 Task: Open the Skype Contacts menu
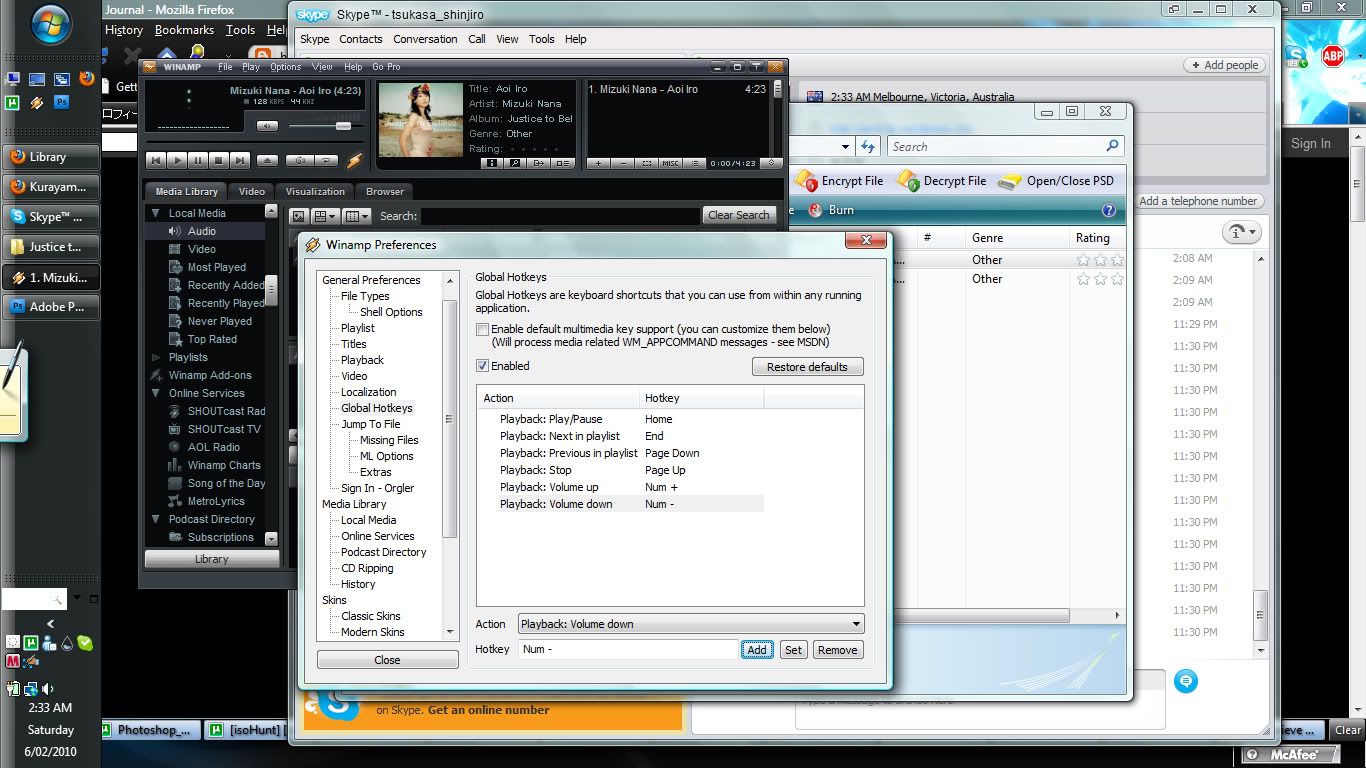(361, 39)
